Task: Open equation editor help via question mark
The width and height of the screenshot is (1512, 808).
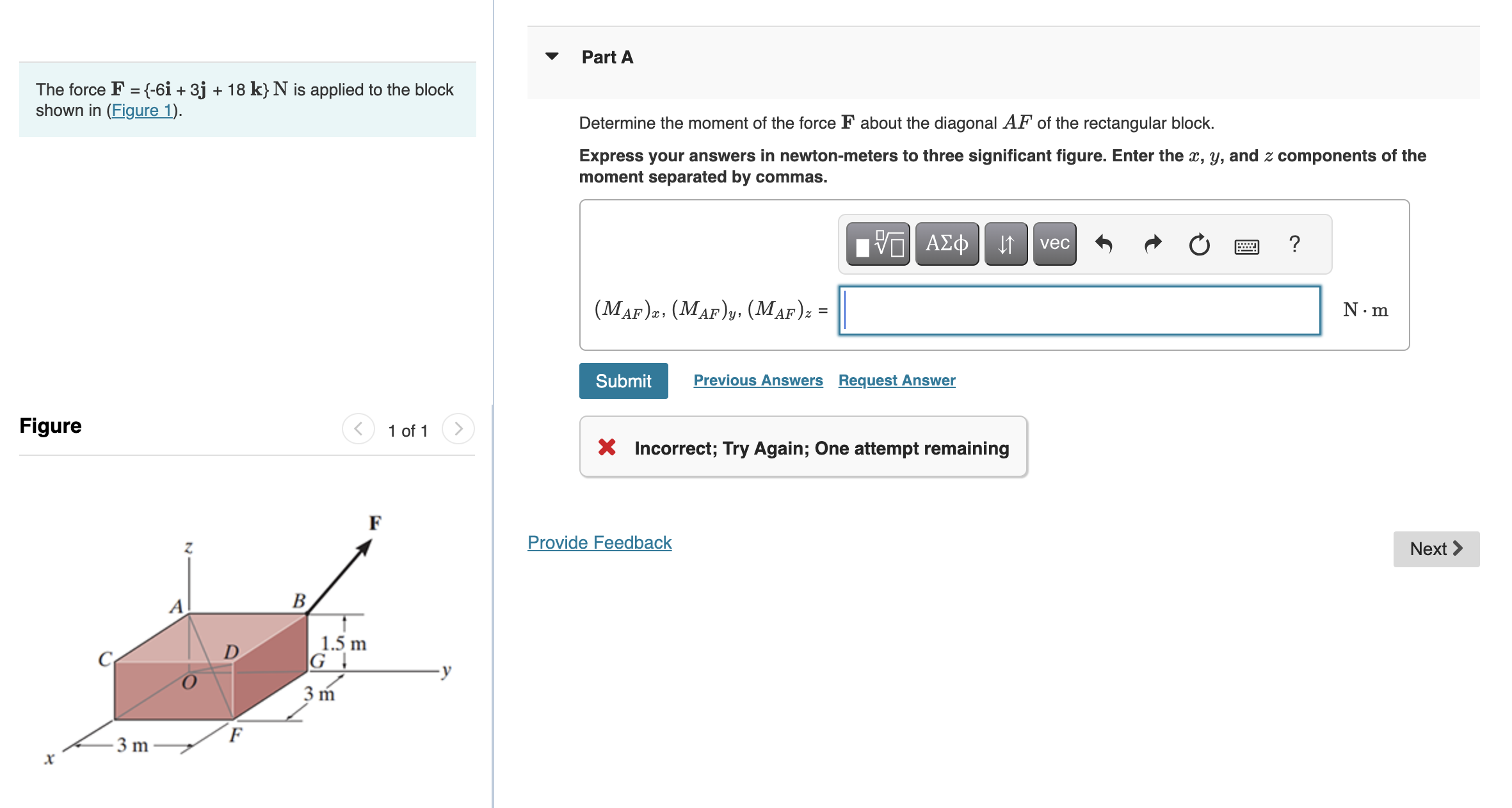Action: coord(1294,245)
